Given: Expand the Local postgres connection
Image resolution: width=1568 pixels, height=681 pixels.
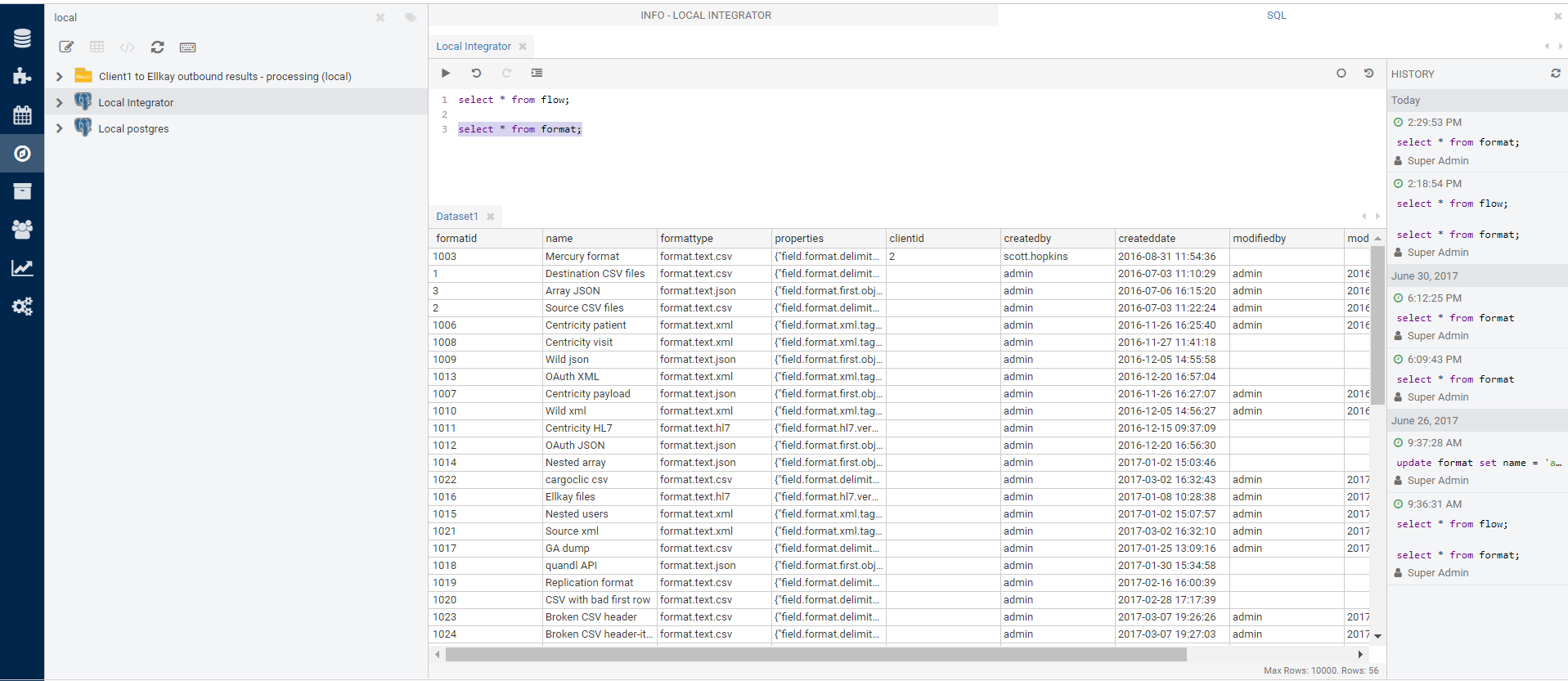Looking at the screenshot, I should point(59,128).
